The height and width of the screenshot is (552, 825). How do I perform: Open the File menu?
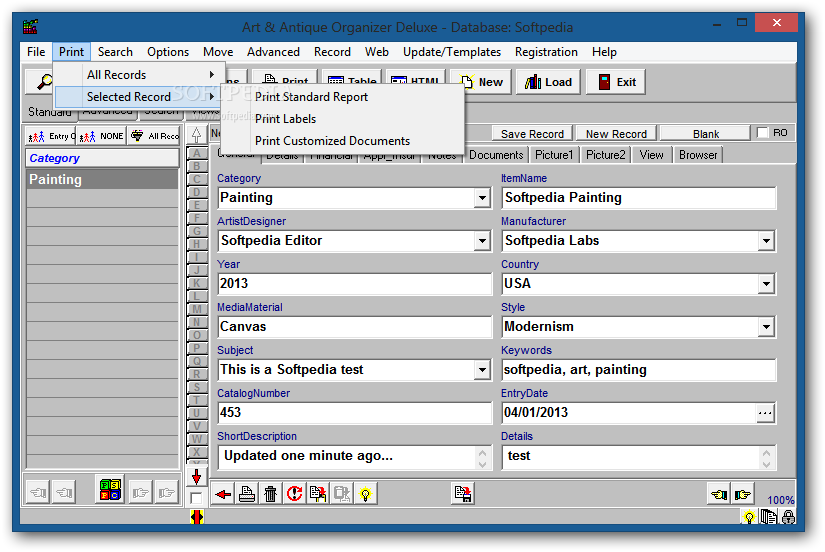36,52
